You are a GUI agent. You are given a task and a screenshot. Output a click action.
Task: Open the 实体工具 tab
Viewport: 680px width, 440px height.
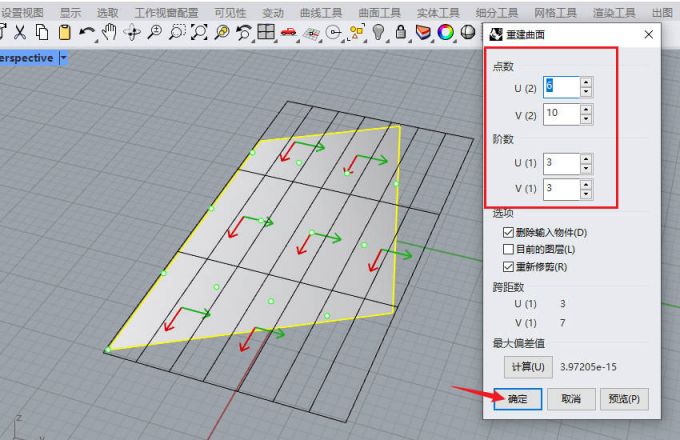pos(438,13)
